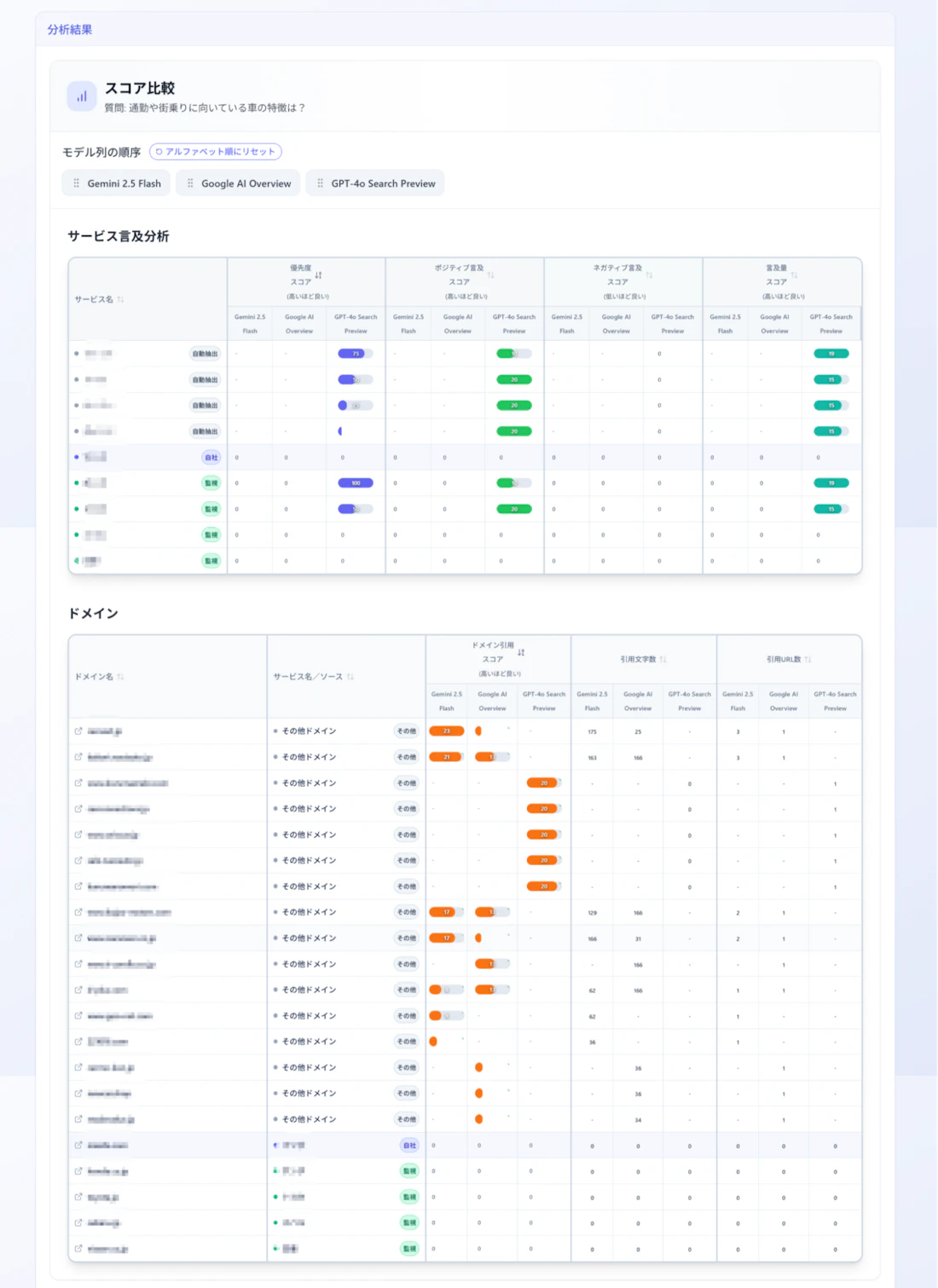Reset model order with アルファベット順にリセット

click(216, 152)
